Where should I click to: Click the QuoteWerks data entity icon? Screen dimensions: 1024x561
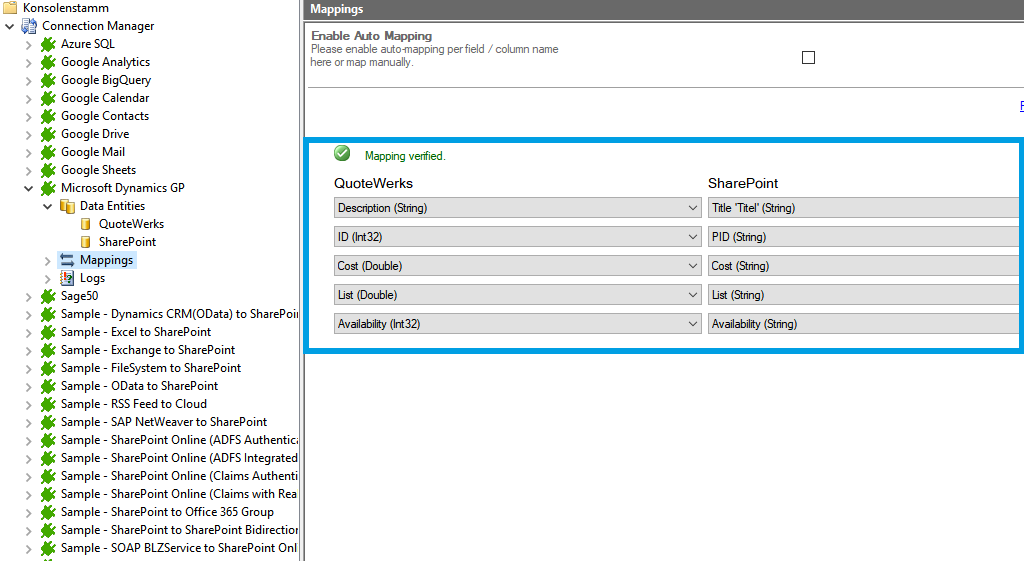click(x=86, y=224)
